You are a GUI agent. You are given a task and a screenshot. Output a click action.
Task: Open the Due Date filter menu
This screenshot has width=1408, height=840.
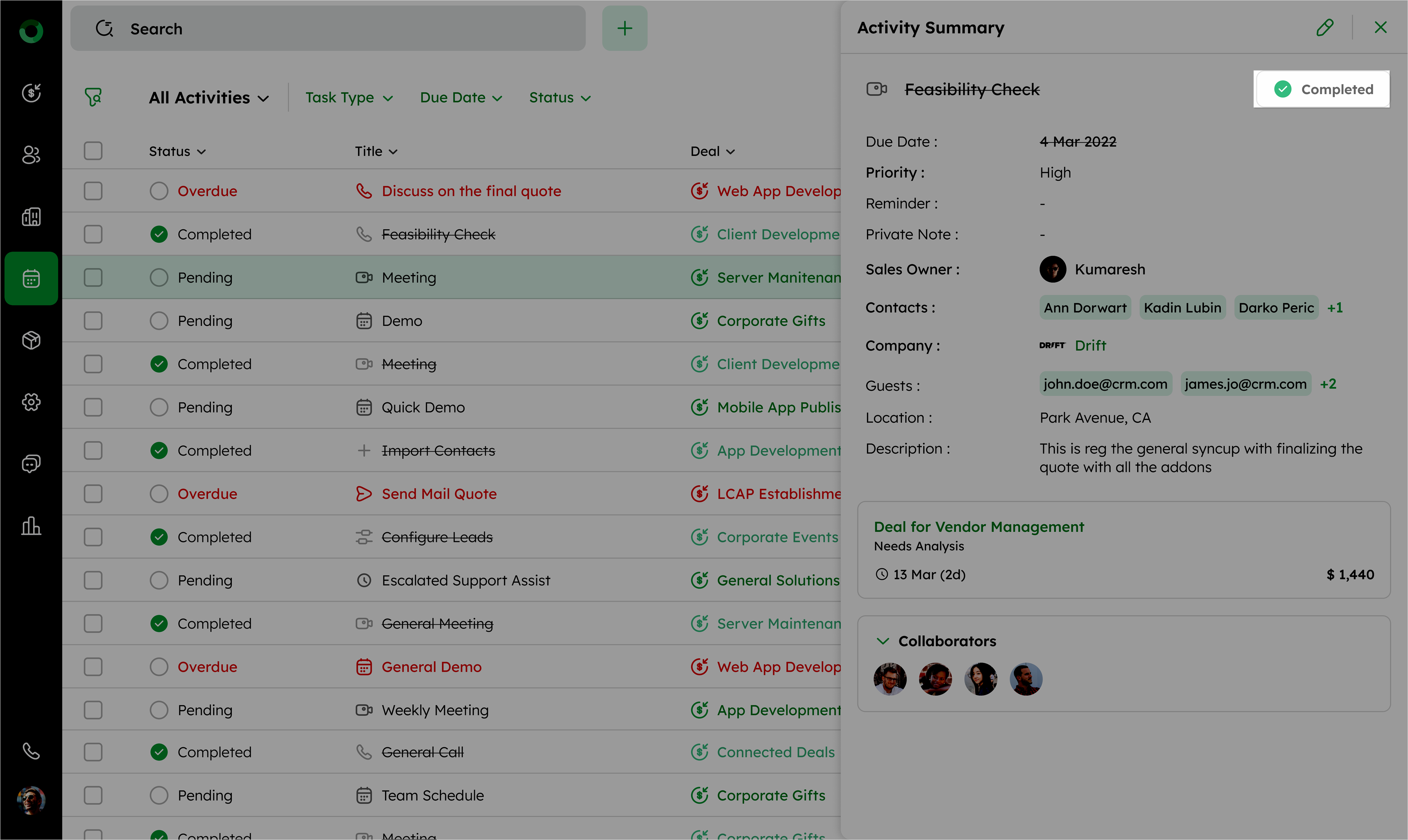pos(461,98)
